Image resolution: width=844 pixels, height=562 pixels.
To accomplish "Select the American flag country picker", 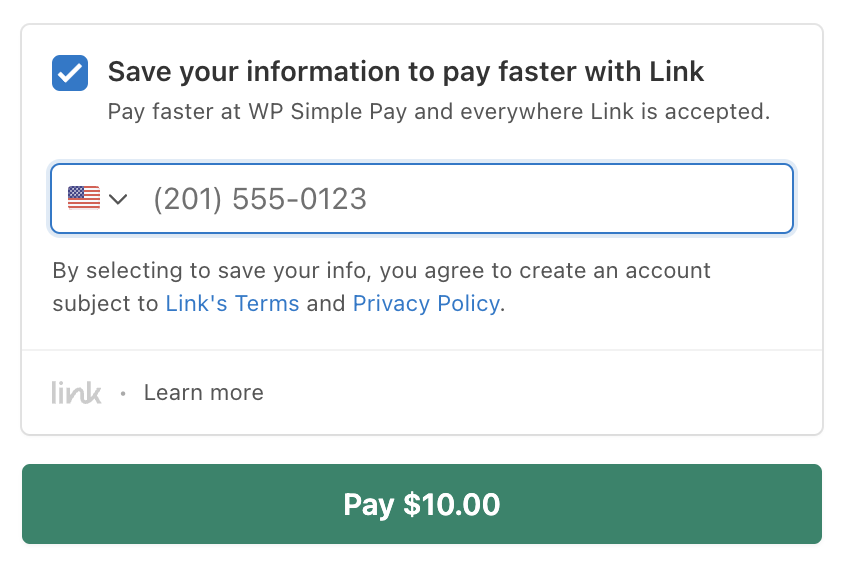I will click(x=97, y=198).
